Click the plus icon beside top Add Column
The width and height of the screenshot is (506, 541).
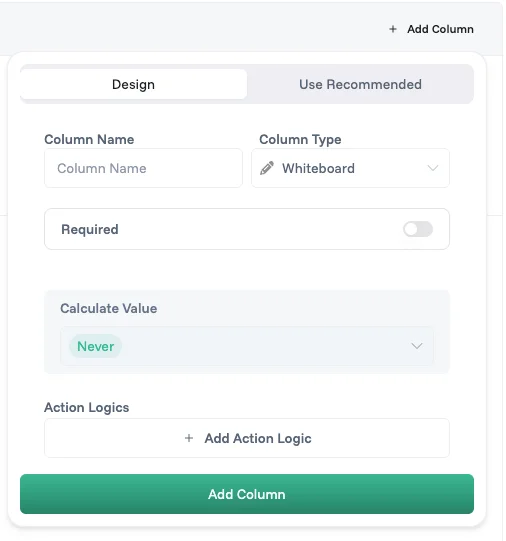coord(393,29)
